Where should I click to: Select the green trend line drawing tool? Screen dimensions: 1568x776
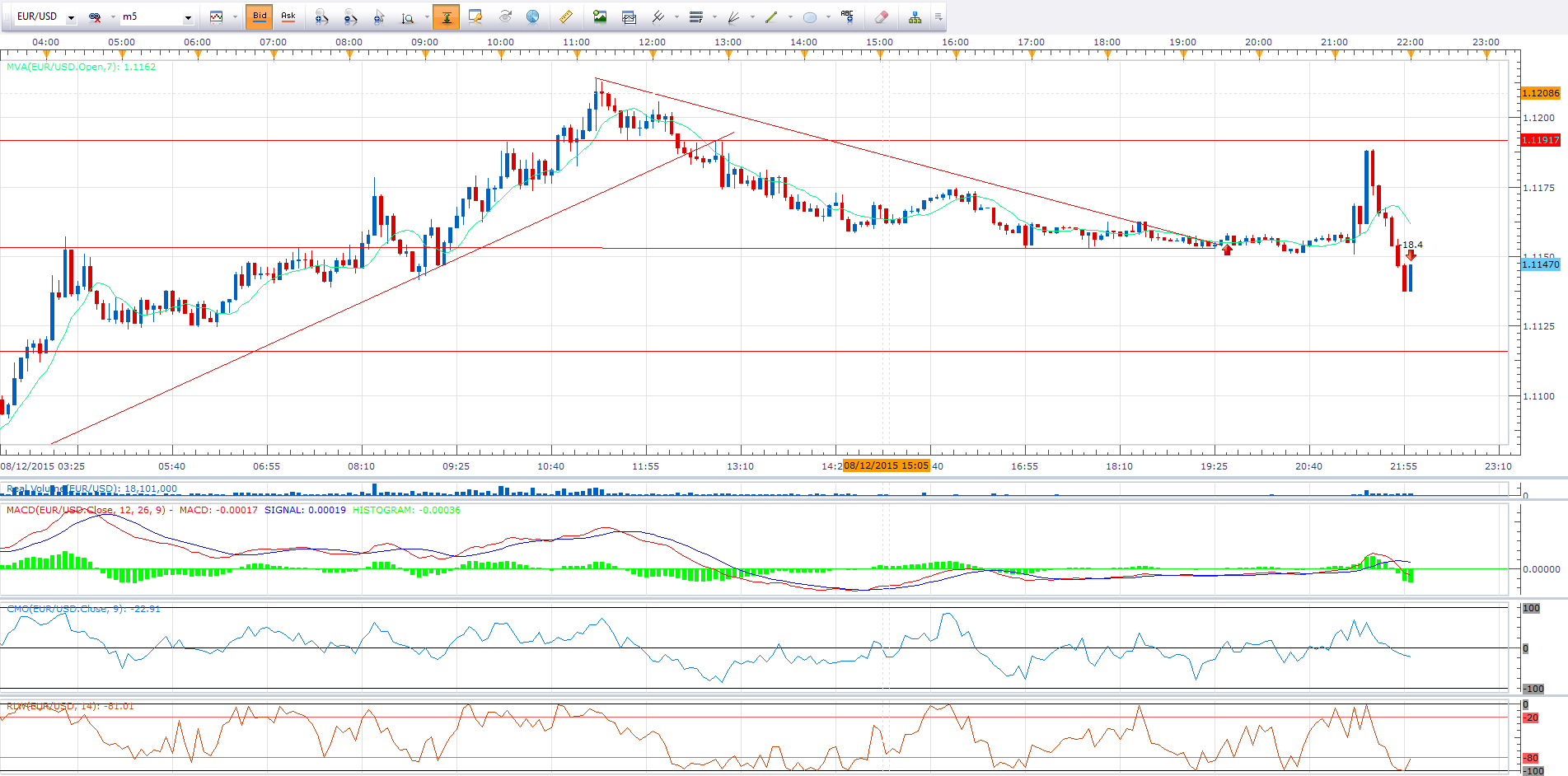(772, 17)
